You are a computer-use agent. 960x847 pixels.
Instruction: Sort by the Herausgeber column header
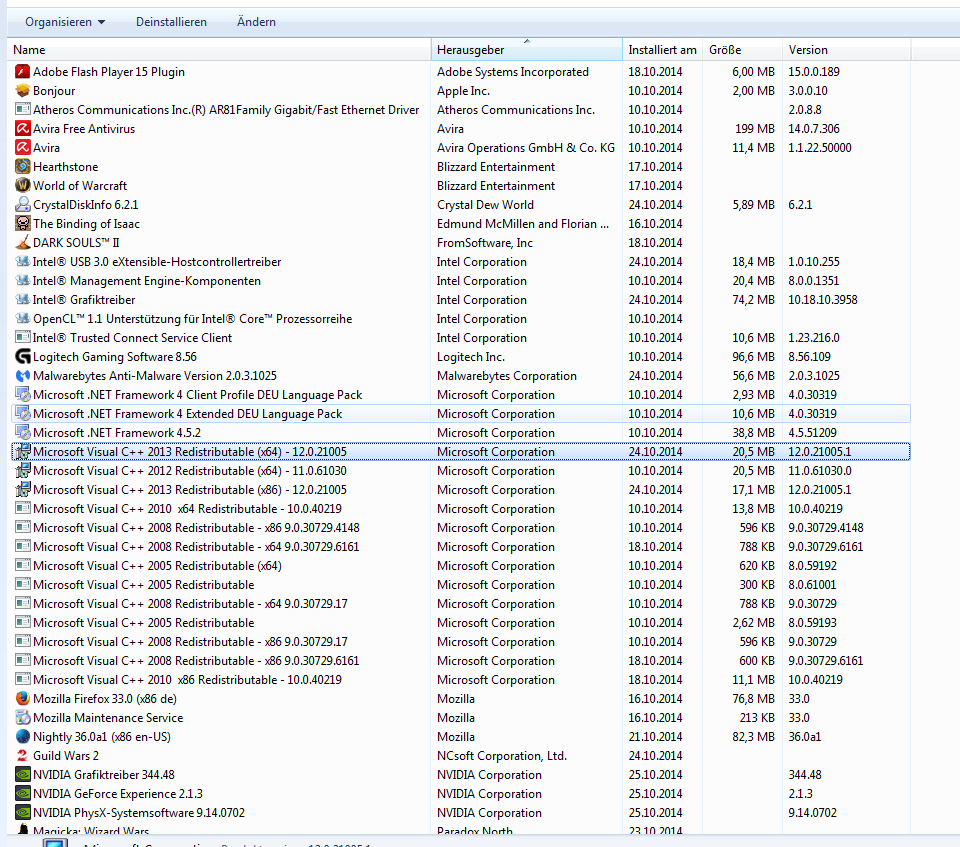pyautogui.click(x=527, y=50)
